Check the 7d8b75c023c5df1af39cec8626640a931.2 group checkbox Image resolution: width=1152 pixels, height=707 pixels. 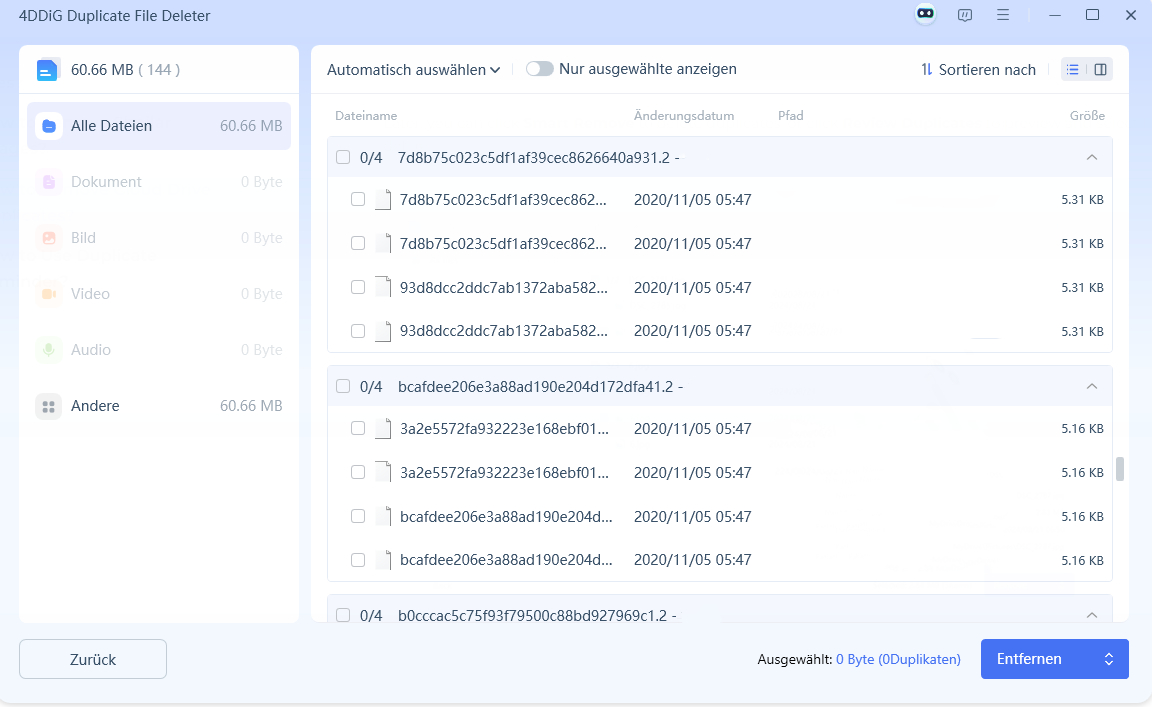click(343, 157)
